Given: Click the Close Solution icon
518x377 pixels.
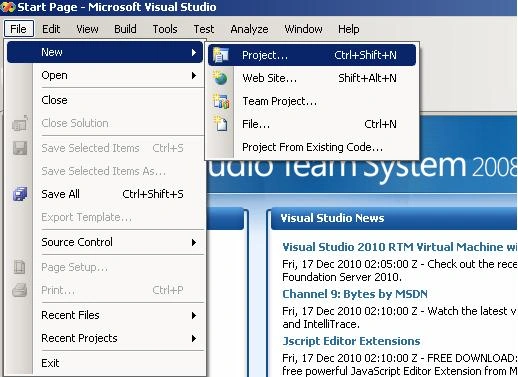Looking at the screenshot, I should [x=20, y=123].
